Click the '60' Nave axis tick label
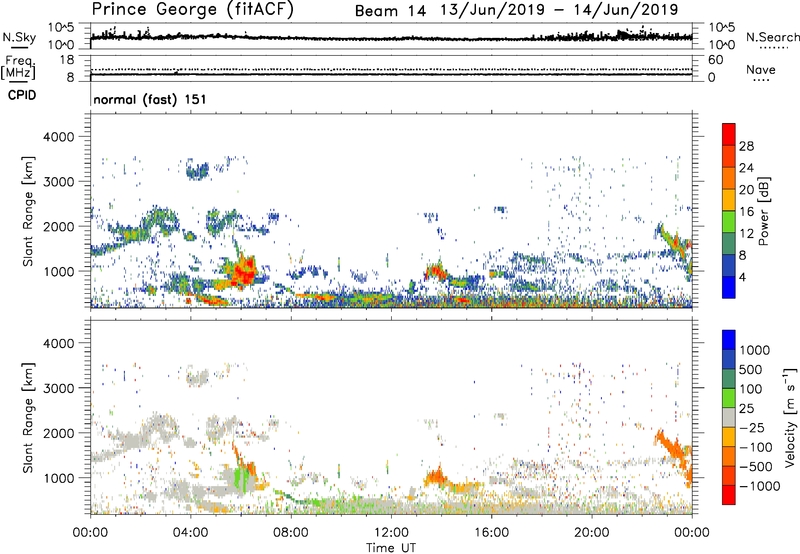This screenshot has width=800, height=554. (715, 60)
